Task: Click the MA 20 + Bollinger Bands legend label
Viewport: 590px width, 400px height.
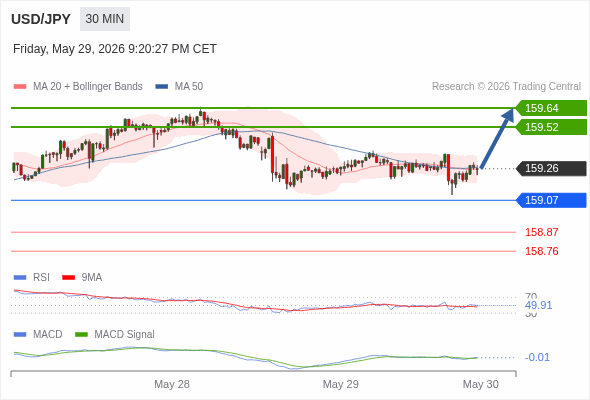Action: (x=88, y=87)
